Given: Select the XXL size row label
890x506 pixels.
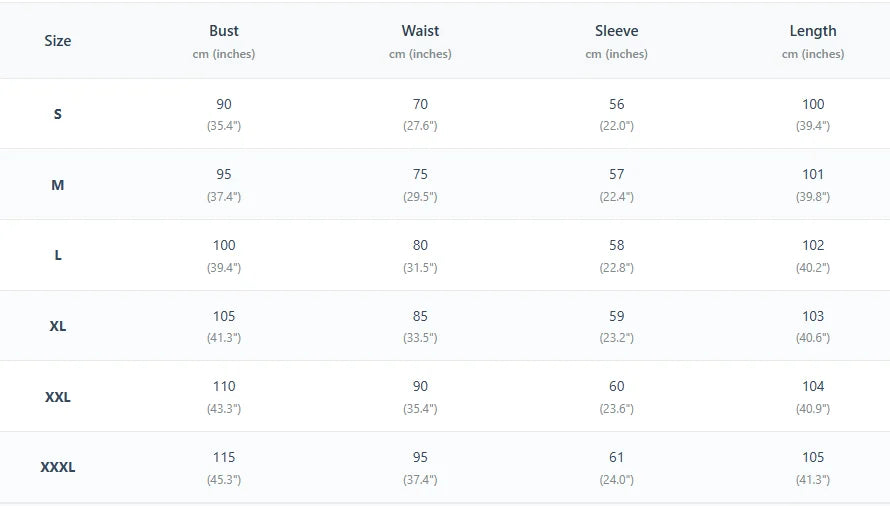Looking at the screenshot, I should click(x=58, y=397).
